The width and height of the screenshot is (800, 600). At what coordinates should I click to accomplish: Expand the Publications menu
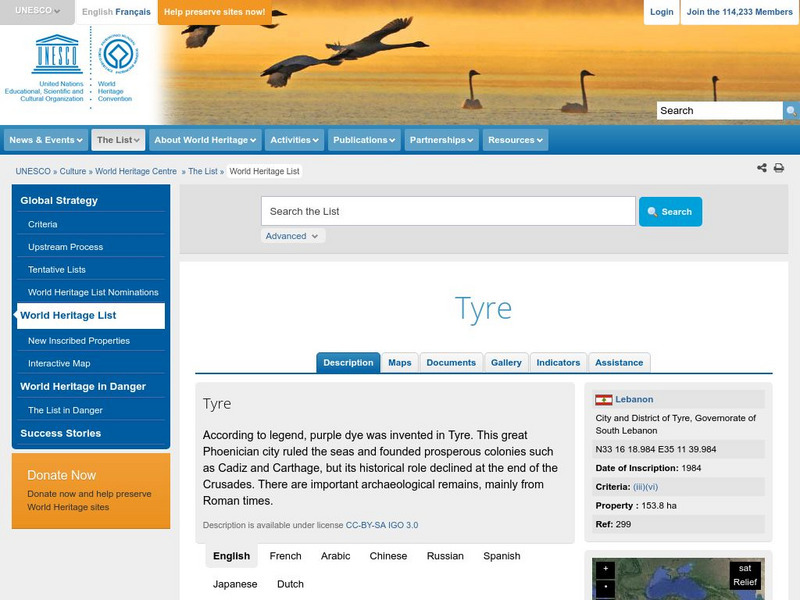(x=364, y=140)
